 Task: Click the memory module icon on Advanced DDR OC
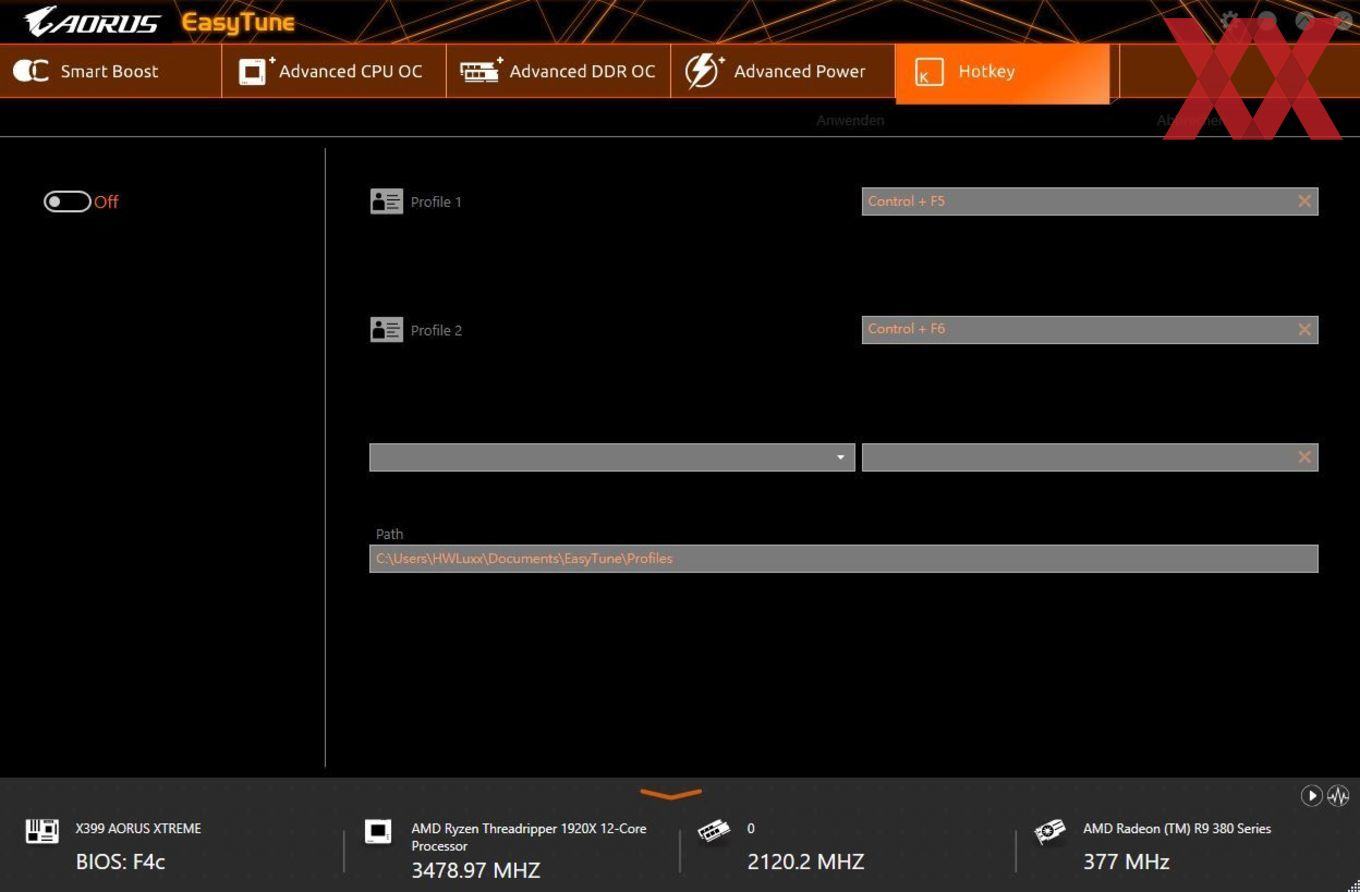(481, 71)
